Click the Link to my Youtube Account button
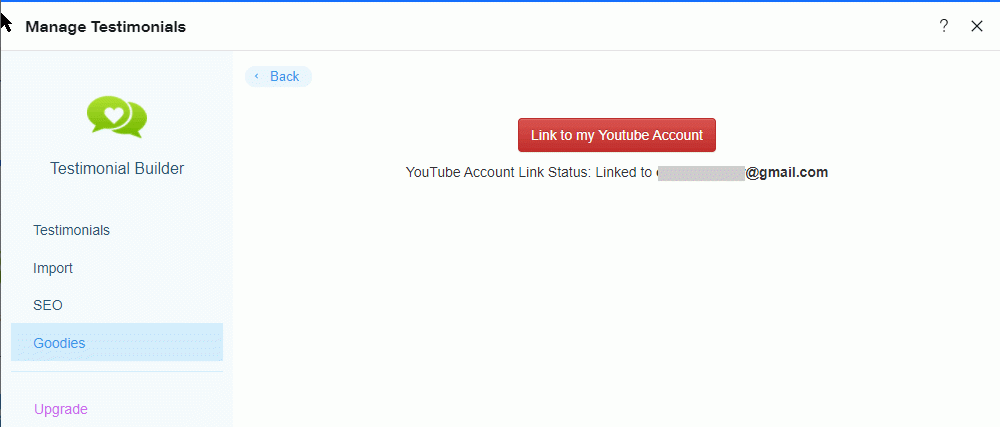1000x427 pixels. (x=617, y=135)
